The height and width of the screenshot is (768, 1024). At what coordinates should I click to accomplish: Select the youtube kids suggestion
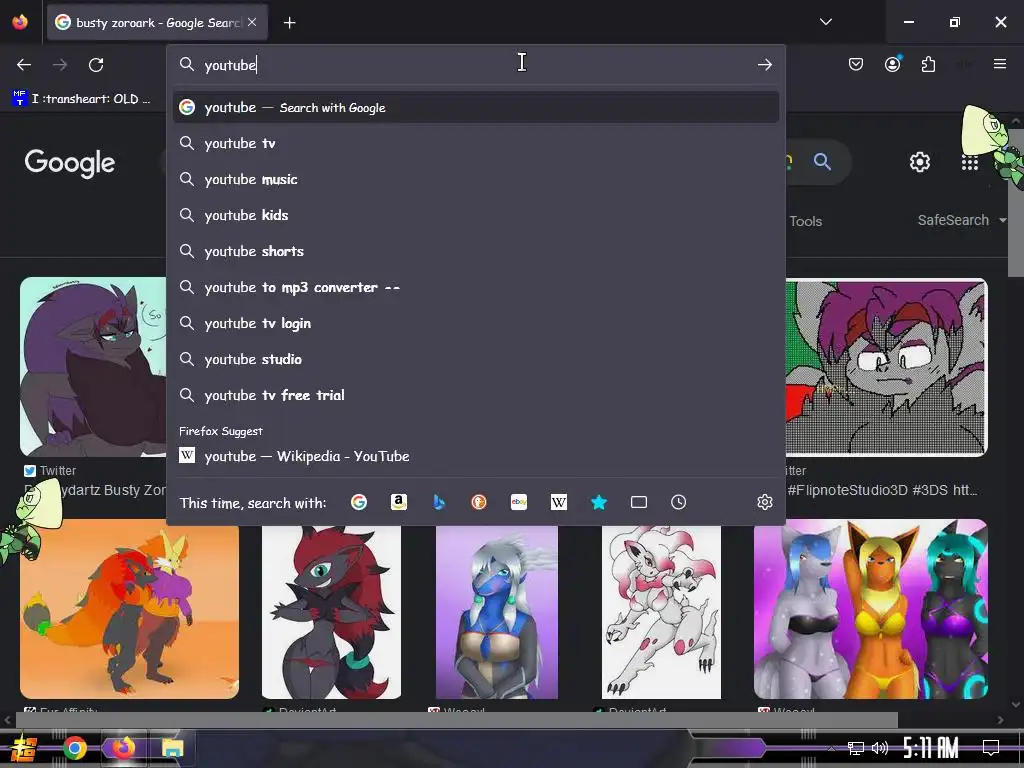(476, 215)
